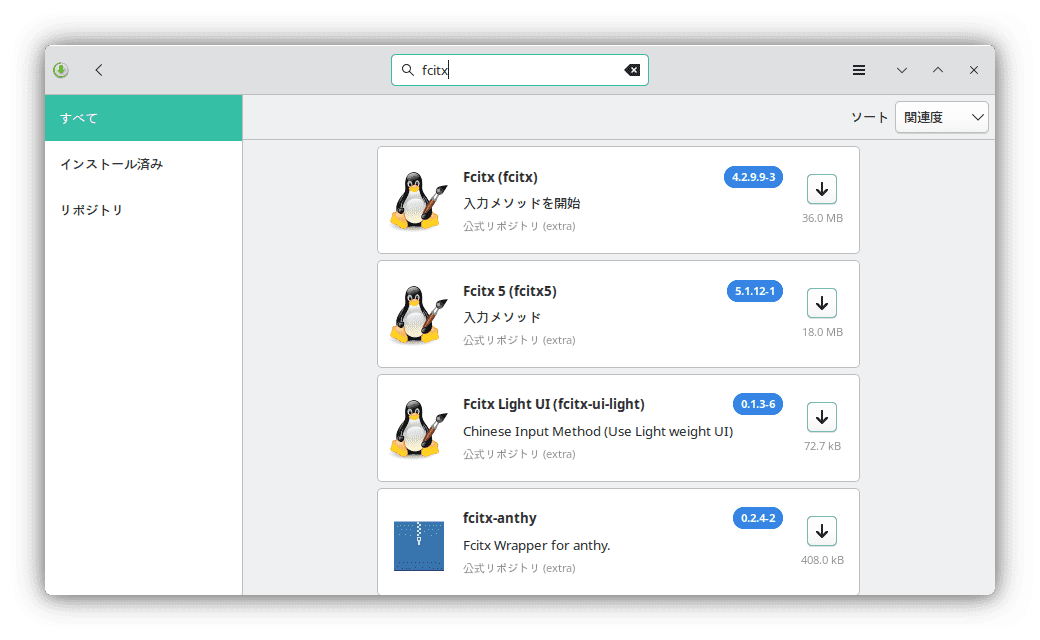Screen dimensions: 1040x640
Task: Open the Fcitx 5 (fcitx5) package title
Action: [509, 291]
